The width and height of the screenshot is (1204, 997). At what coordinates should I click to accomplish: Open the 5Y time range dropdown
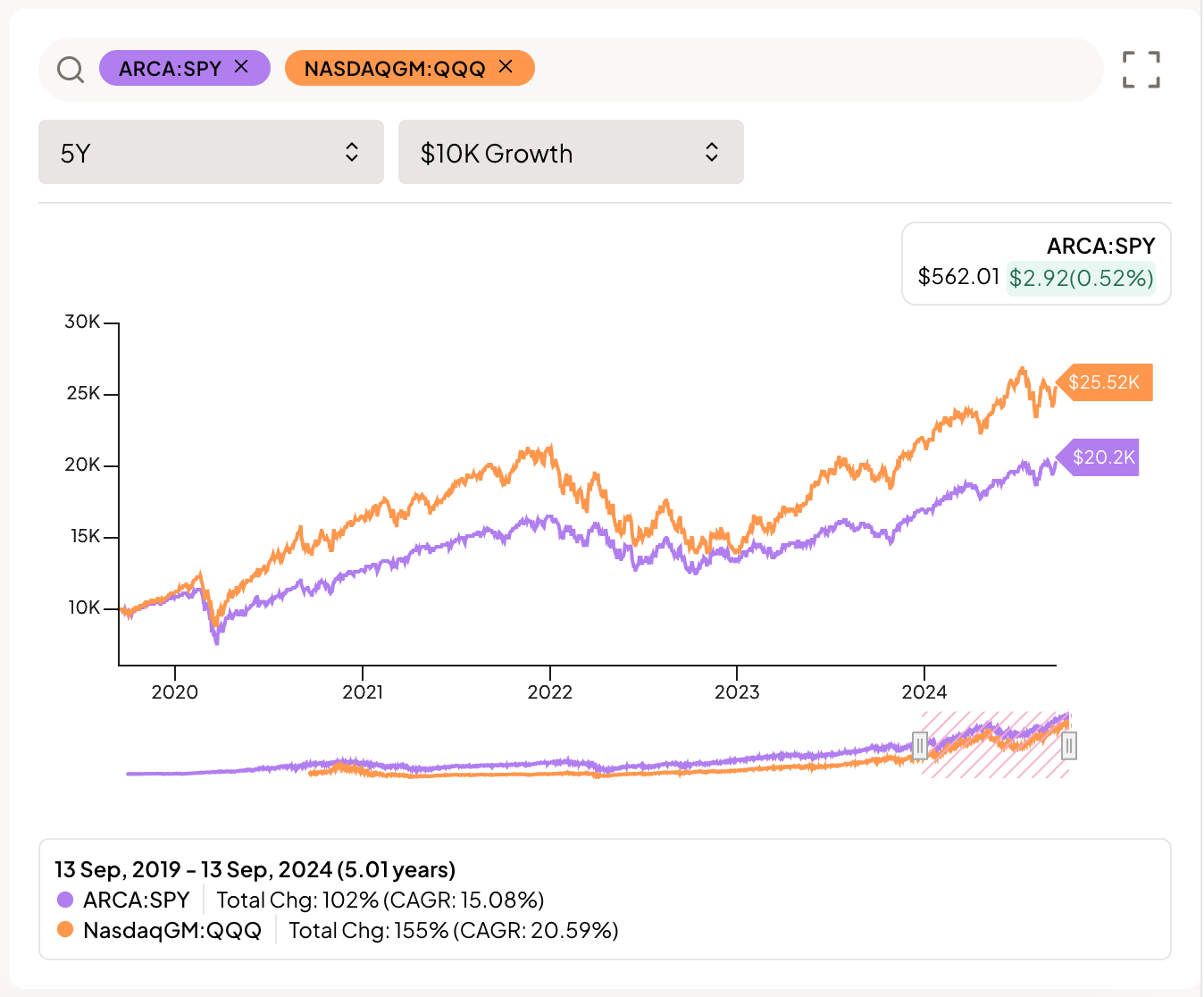click(211, 153)
